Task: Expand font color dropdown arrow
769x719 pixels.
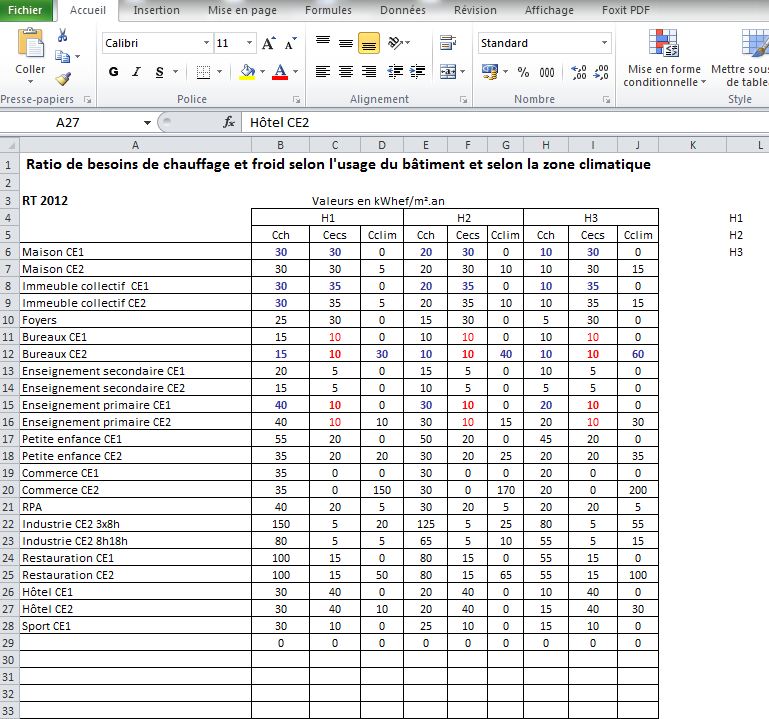Action: (295, 72)
